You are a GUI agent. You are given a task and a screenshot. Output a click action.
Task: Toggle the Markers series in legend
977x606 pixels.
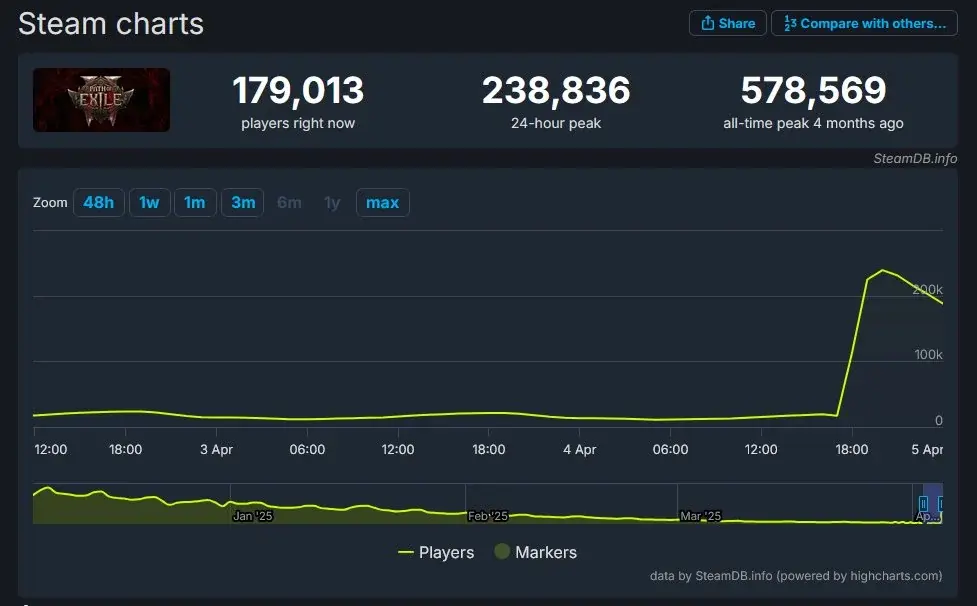536,552
